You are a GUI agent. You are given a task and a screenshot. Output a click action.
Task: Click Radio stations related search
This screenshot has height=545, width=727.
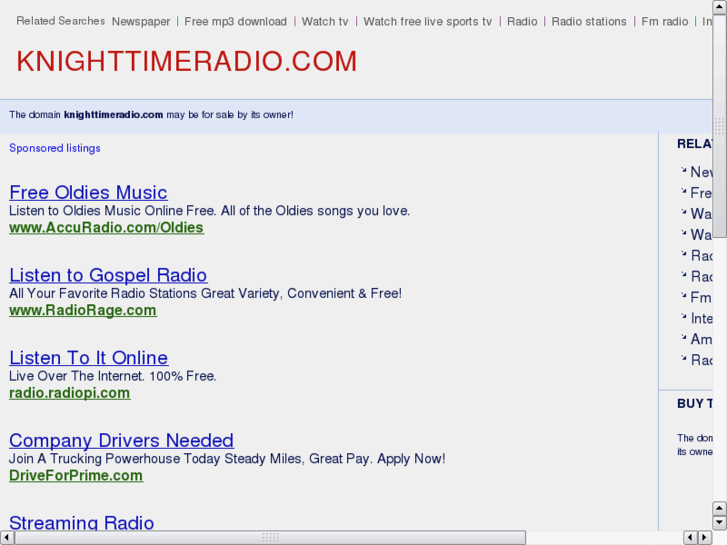click(x=589, y=21)
